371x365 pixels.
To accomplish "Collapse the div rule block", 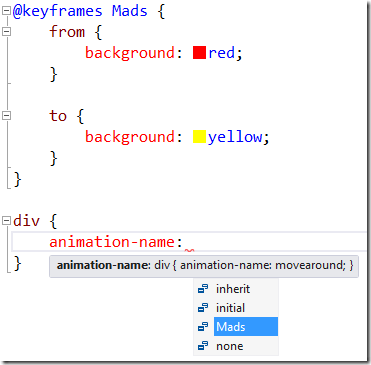I will [6, 221].
